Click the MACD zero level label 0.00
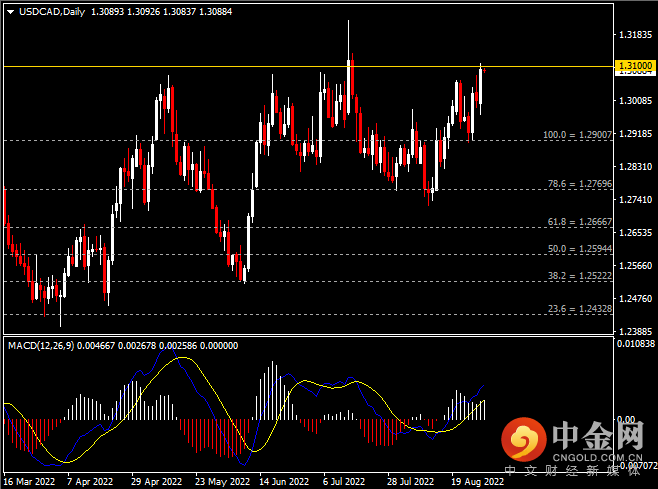The width and height of the screenshot is (658, 489). (x=626, y=419)
